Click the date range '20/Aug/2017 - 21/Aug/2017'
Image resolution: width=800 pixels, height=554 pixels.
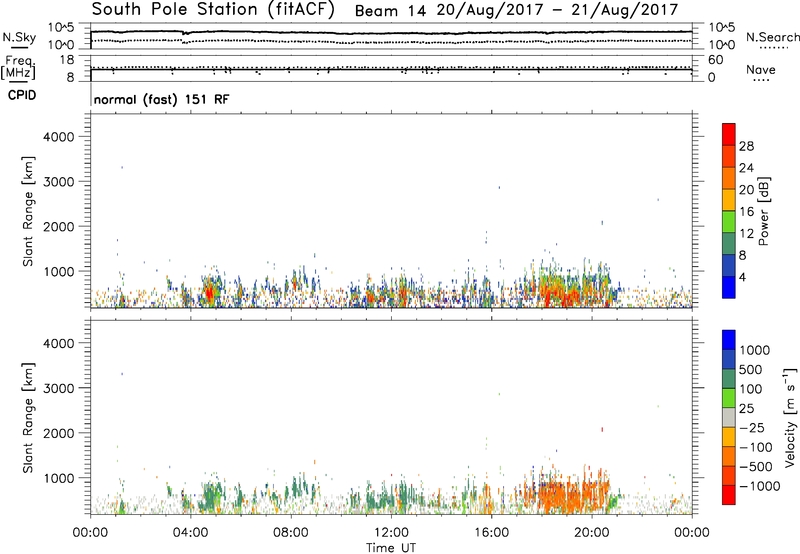click(x=557, y=10)
